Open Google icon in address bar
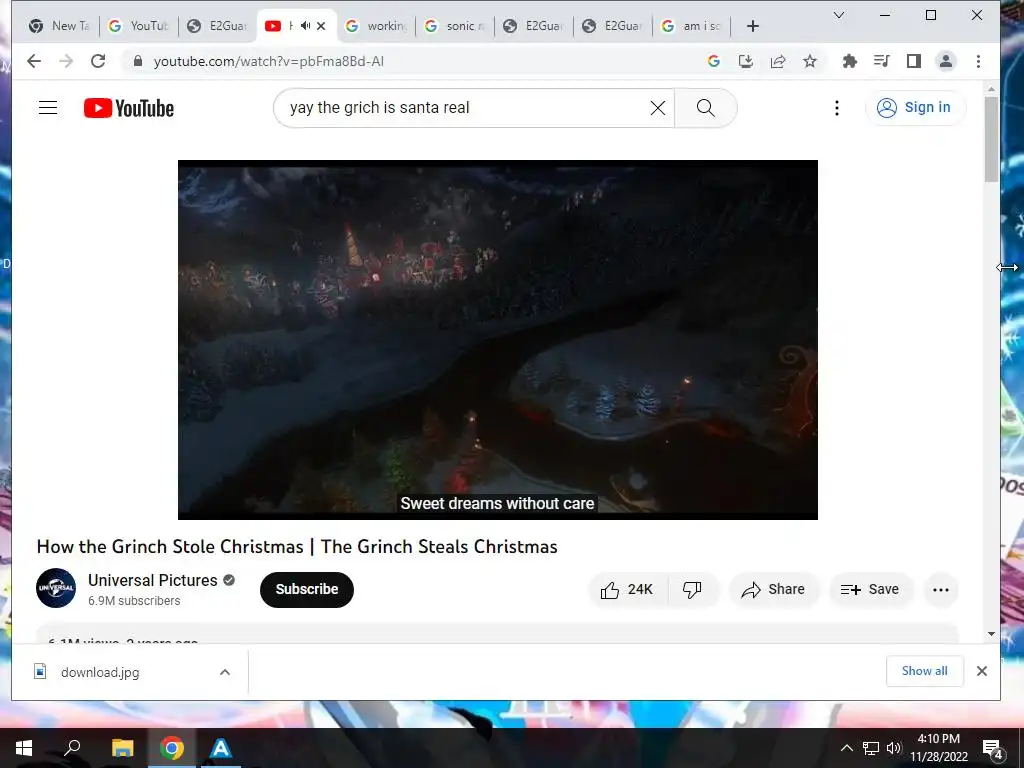This screenshot has height=768, width=1024. point(713,61)
